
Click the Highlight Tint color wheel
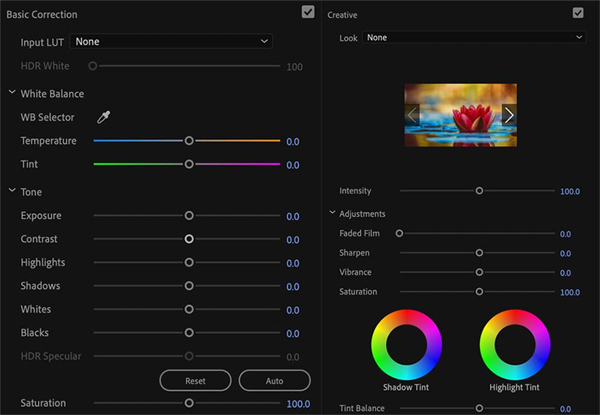[x=515, y=344]
